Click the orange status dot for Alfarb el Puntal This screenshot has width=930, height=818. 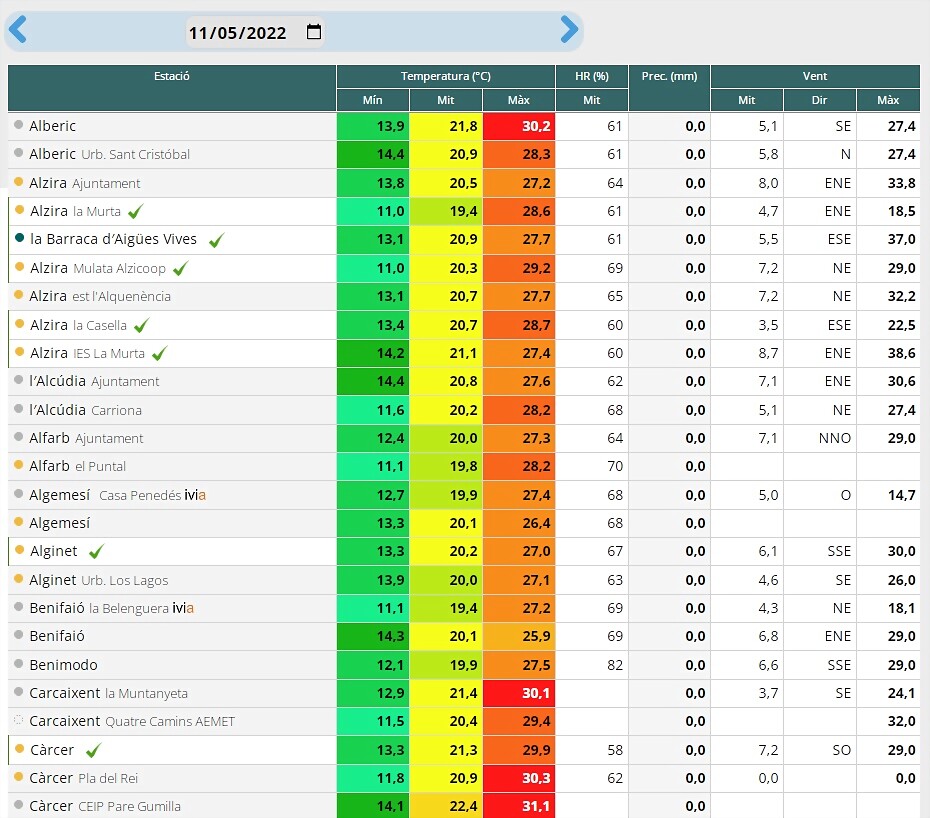pos(18,465)
